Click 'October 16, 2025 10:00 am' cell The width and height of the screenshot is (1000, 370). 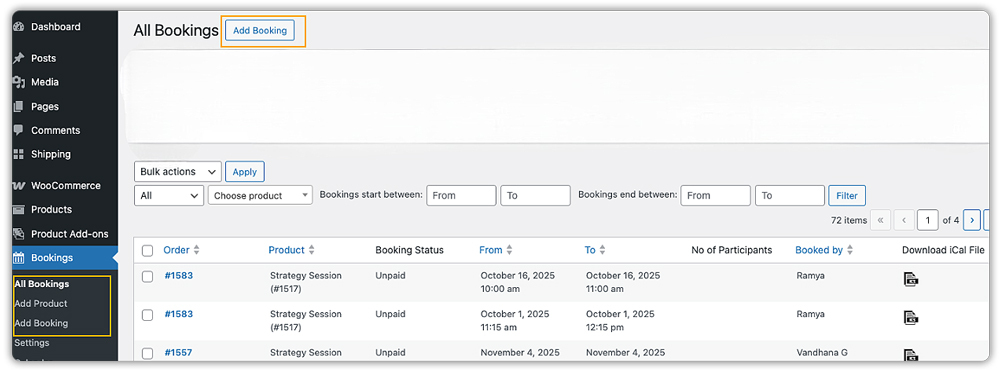pos(518,282)
